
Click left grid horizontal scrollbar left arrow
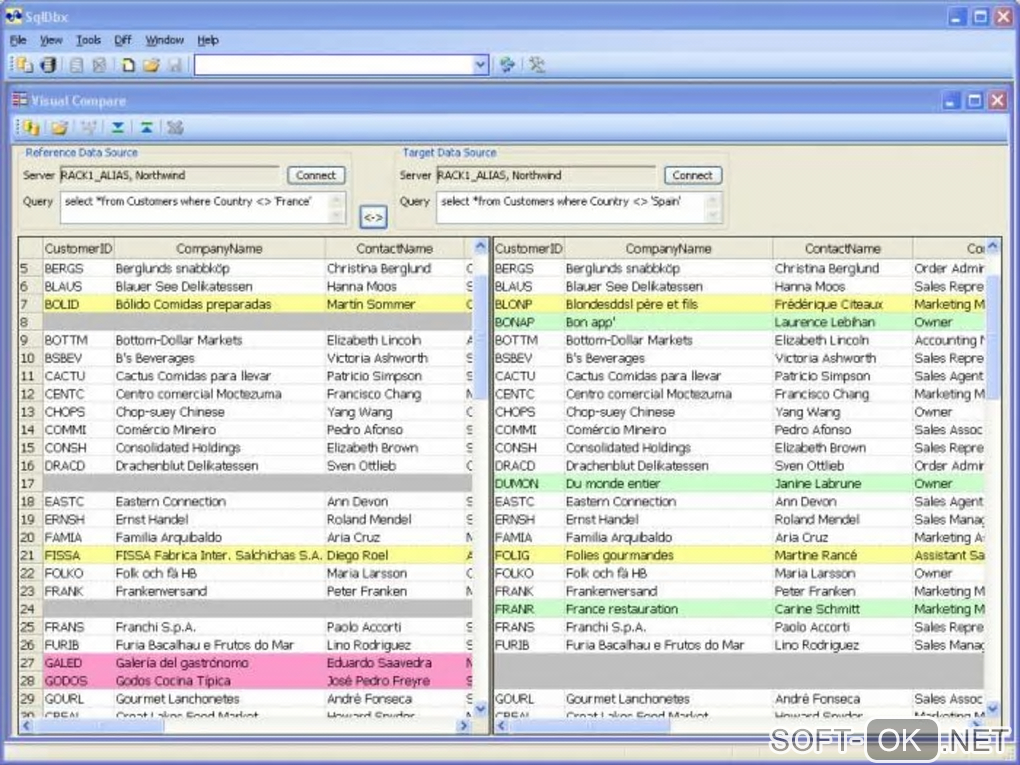[27, 725]
